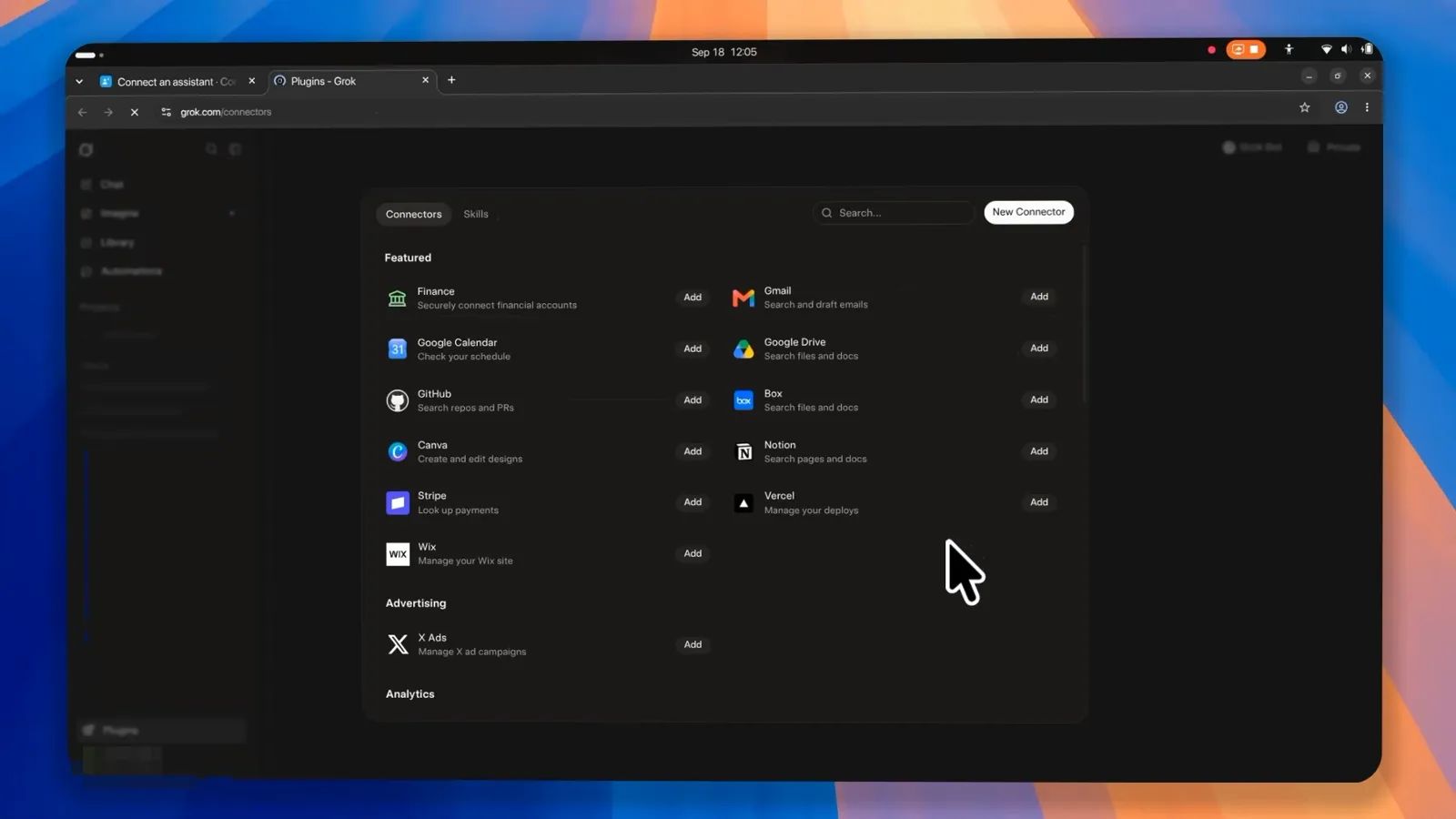Viewport: 1456px width, 819px height.
Task: Add the GitHub connector
Action: click(x=693, y=400)
